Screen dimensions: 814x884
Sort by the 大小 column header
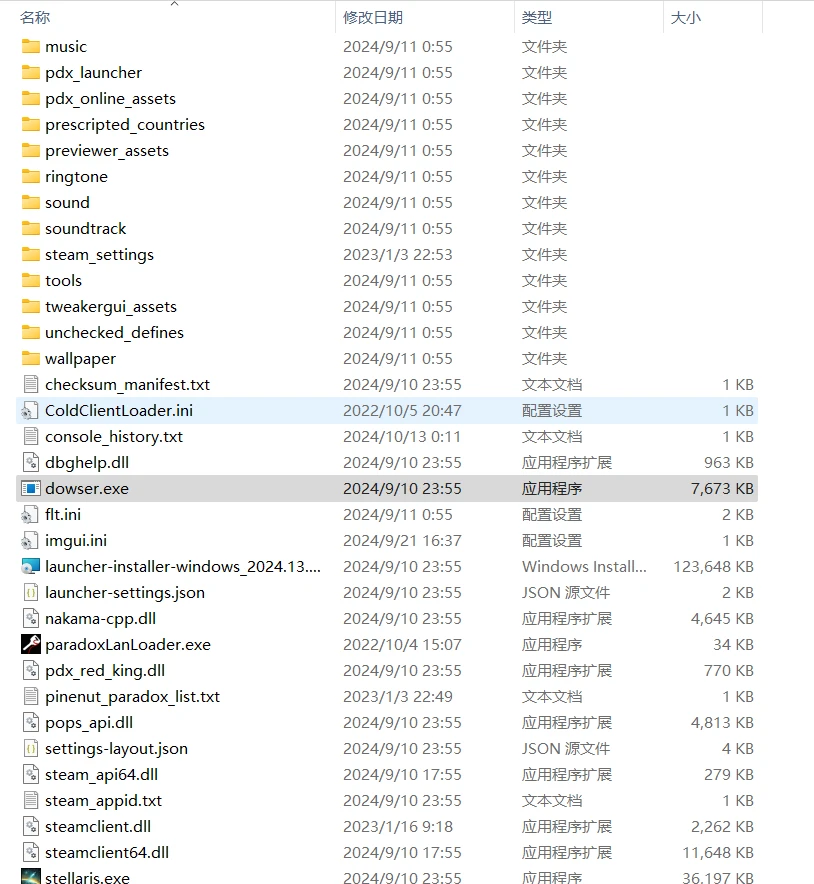[685, 17]
